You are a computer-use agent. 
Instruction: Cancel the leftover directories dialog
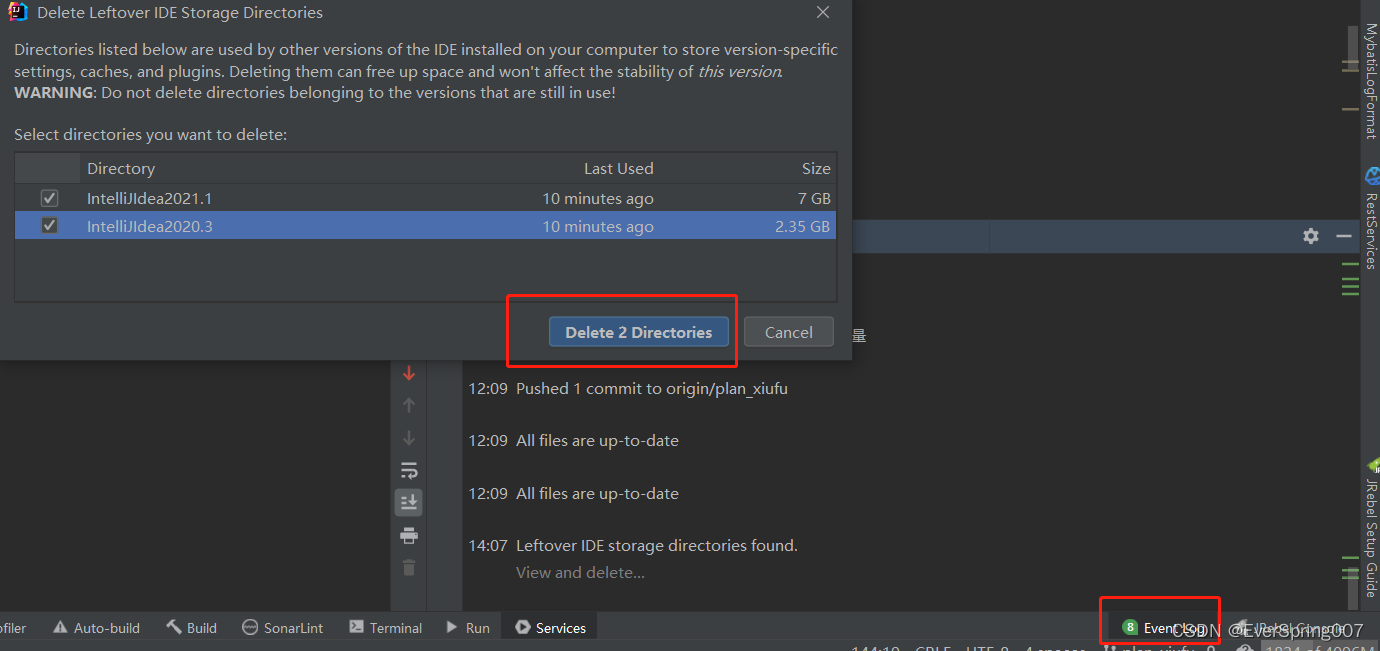788,332
